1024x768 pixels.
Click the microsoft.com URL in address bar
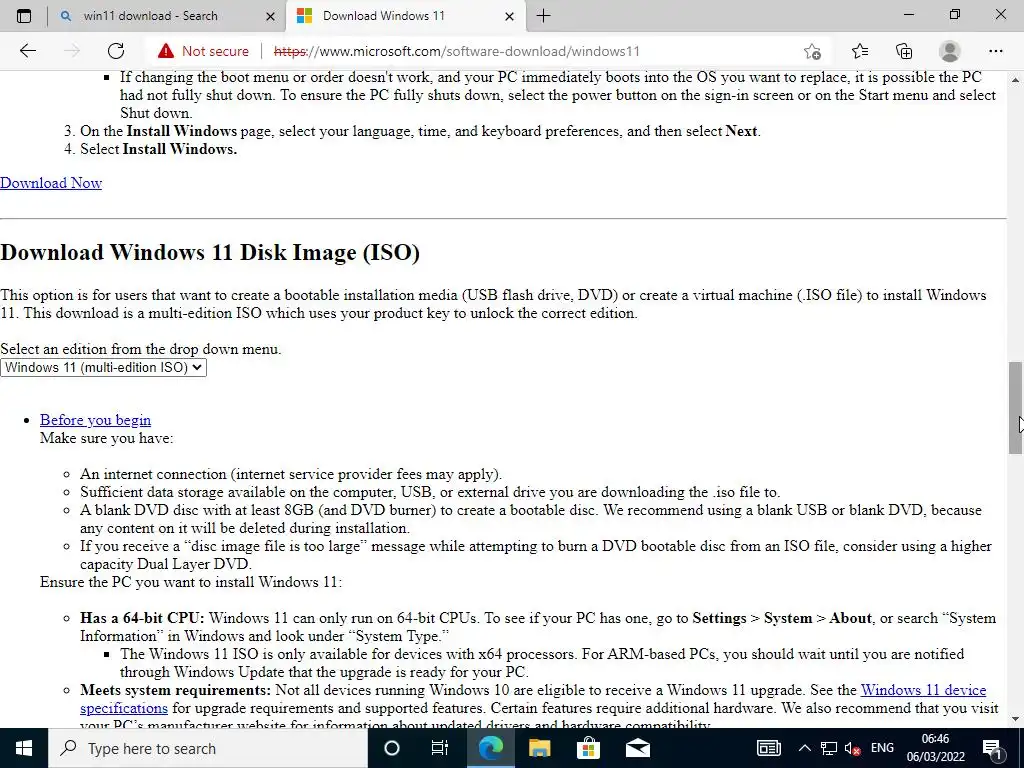click(456, 51)
